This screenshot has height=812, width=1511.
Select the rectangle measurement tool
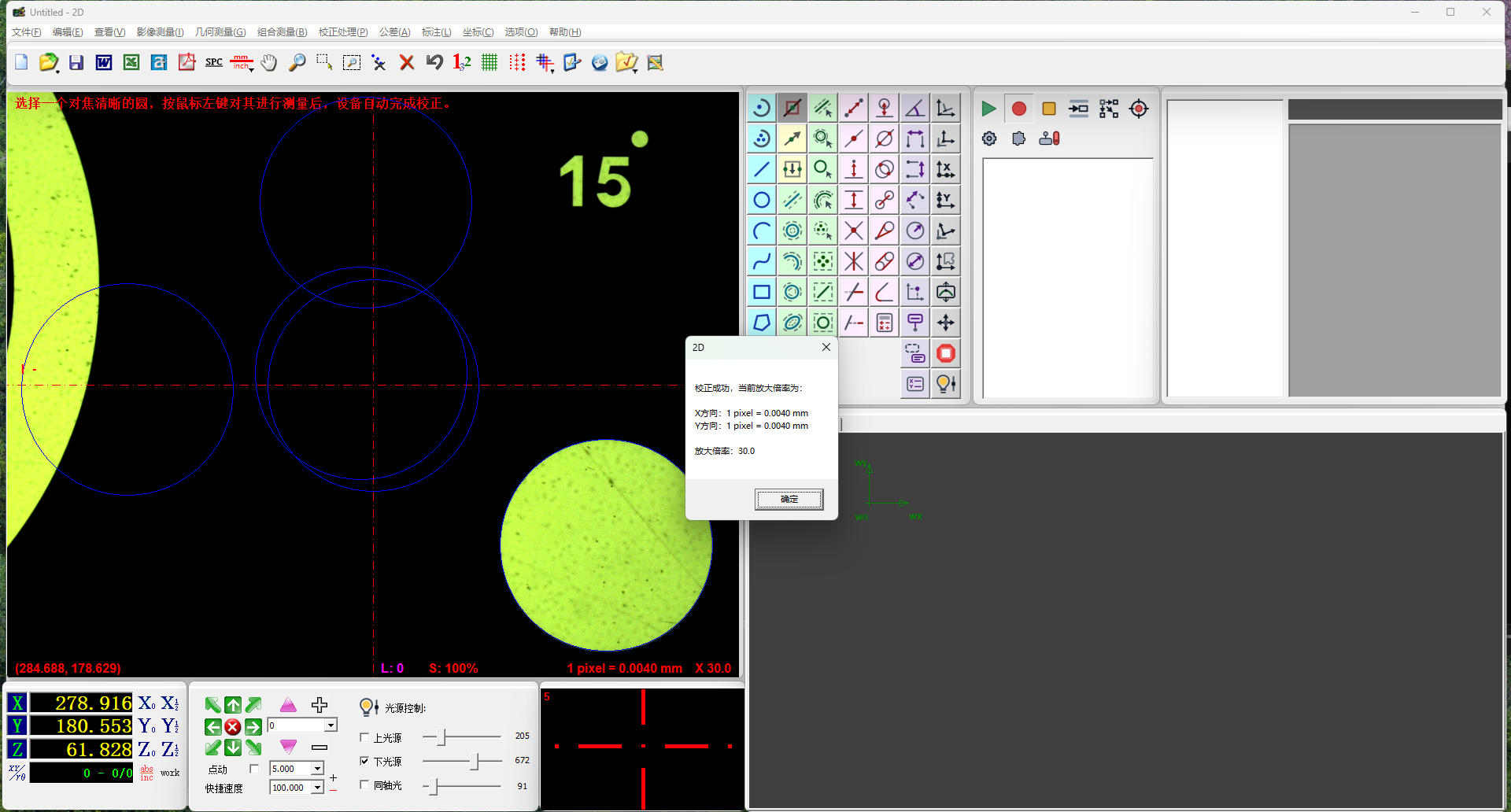762,292
